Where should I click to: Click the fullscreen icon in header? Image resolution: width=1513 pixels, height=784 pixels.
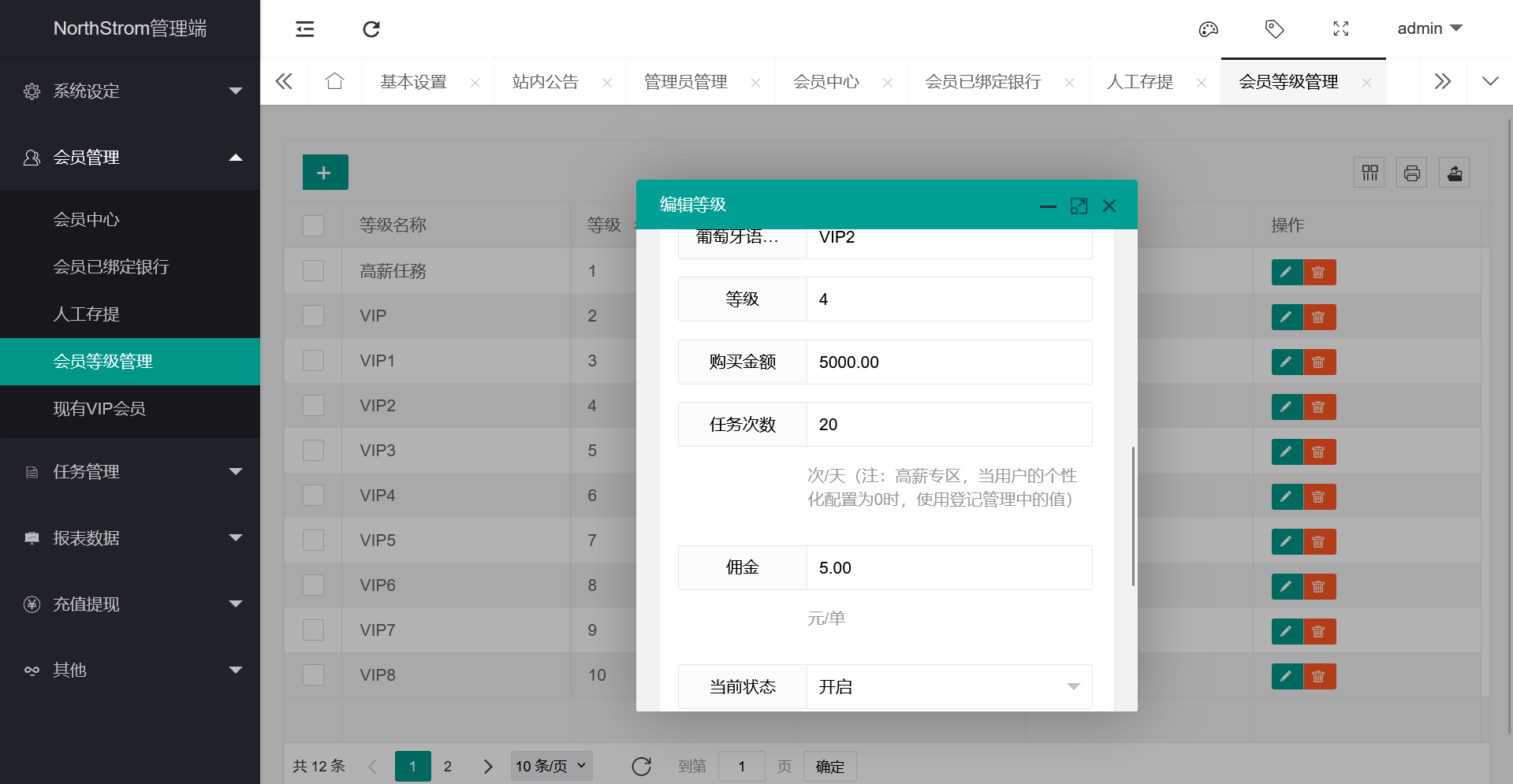click(x=1340, y=29)
